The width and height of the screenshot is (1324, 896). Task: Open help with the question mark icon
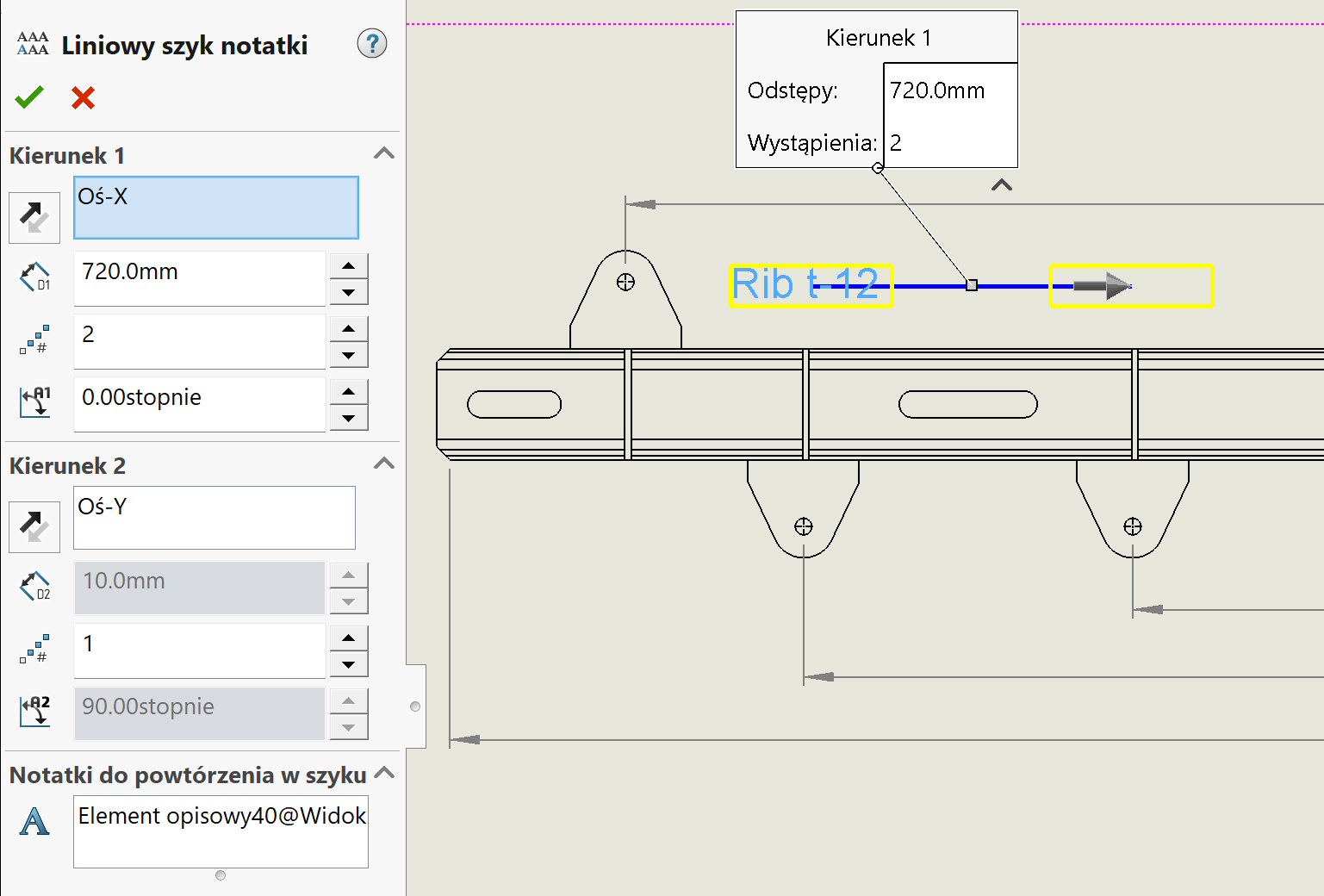[x=372, y=43]
